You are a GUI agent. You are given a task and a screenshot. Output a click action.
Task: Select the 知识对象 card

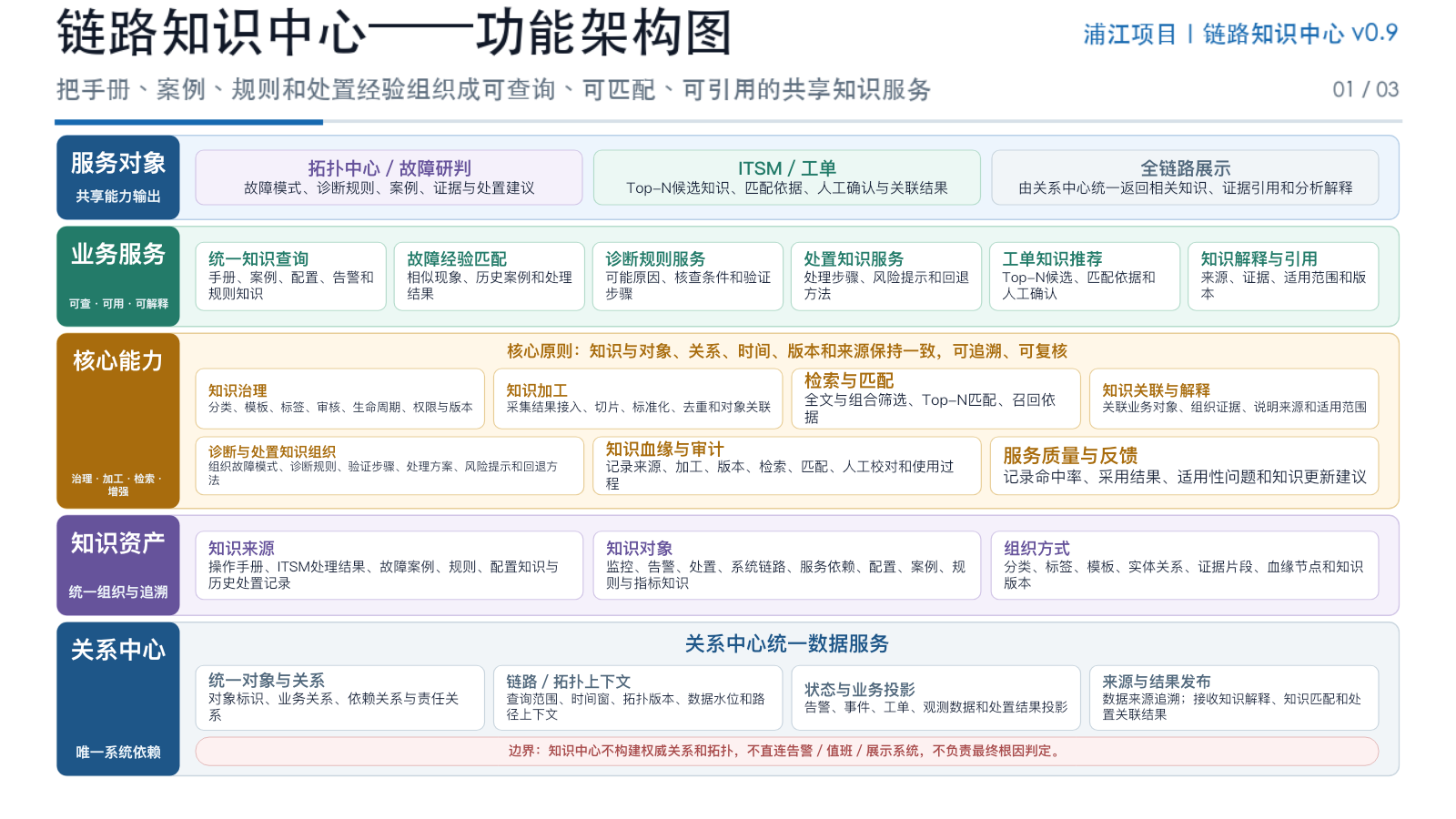[787, 565]
